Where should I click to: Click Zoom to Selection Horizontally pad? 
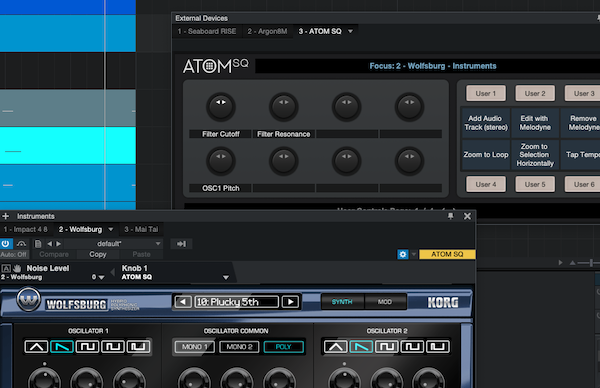pyautogui.click(x=535, y=155)
